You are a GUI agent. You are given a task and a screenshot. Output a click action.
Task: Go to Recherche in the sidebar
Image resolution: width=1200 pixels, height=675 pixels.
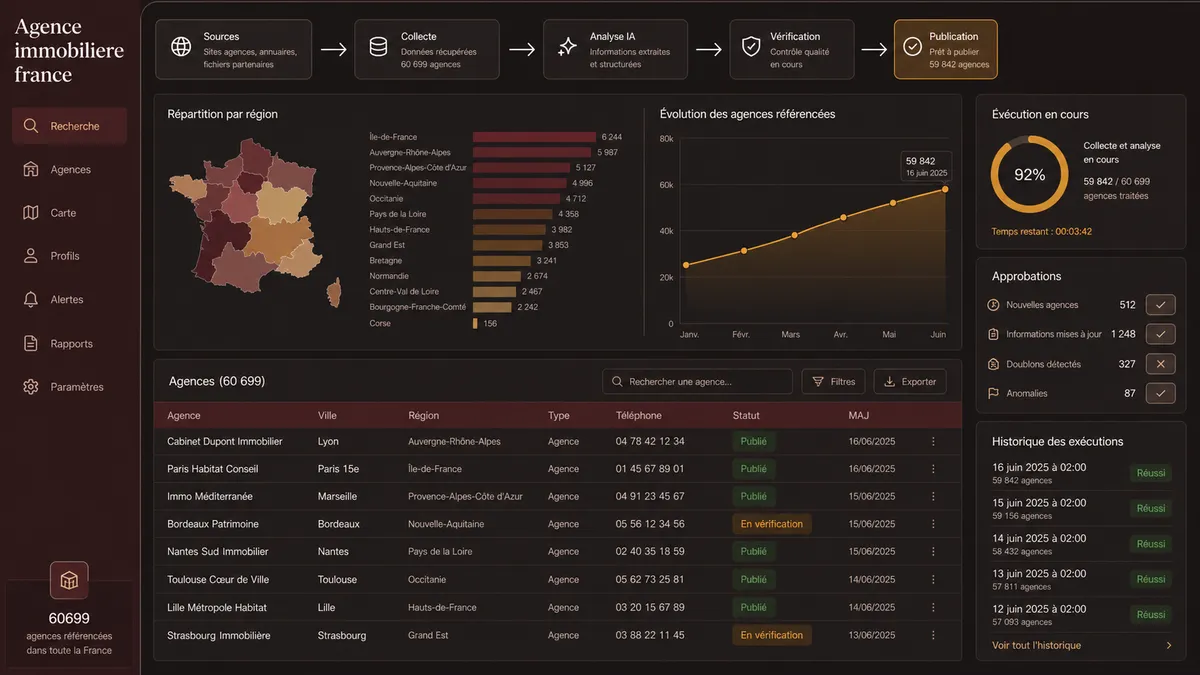(69, 126)
